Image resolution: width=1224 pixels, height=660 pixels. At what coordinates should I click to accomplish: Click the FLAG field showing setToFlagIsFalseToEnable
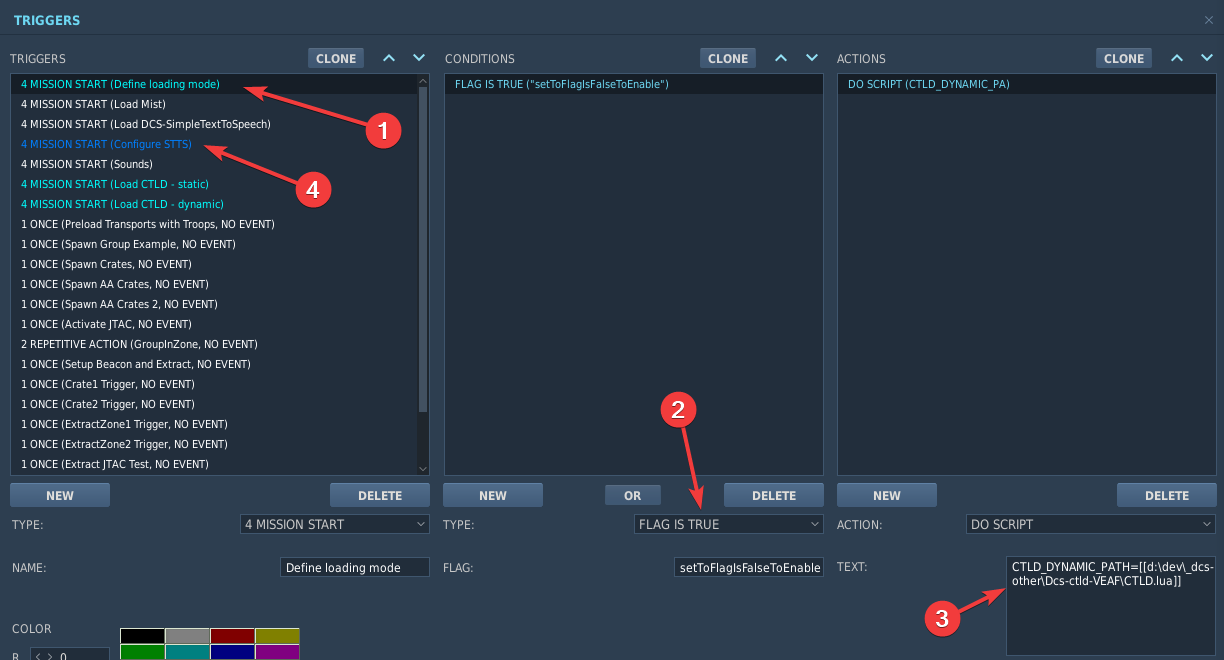click(748, 567)
